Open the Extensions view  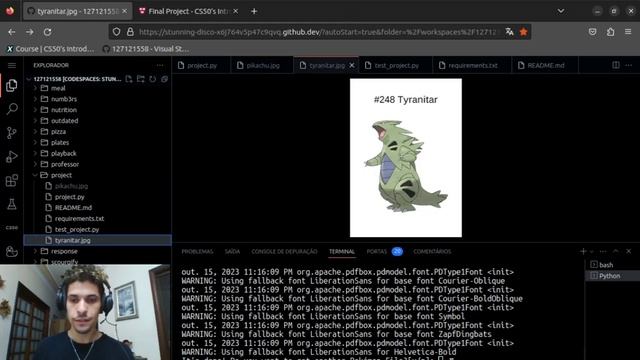pos(12,180)
